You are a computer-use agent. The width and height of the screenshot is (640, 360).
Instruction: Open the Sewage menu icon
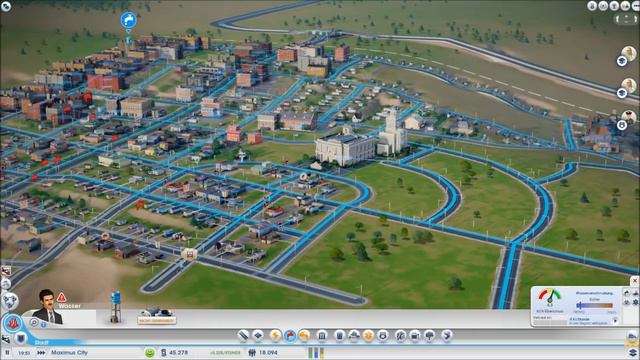click(x=304, y=336)
